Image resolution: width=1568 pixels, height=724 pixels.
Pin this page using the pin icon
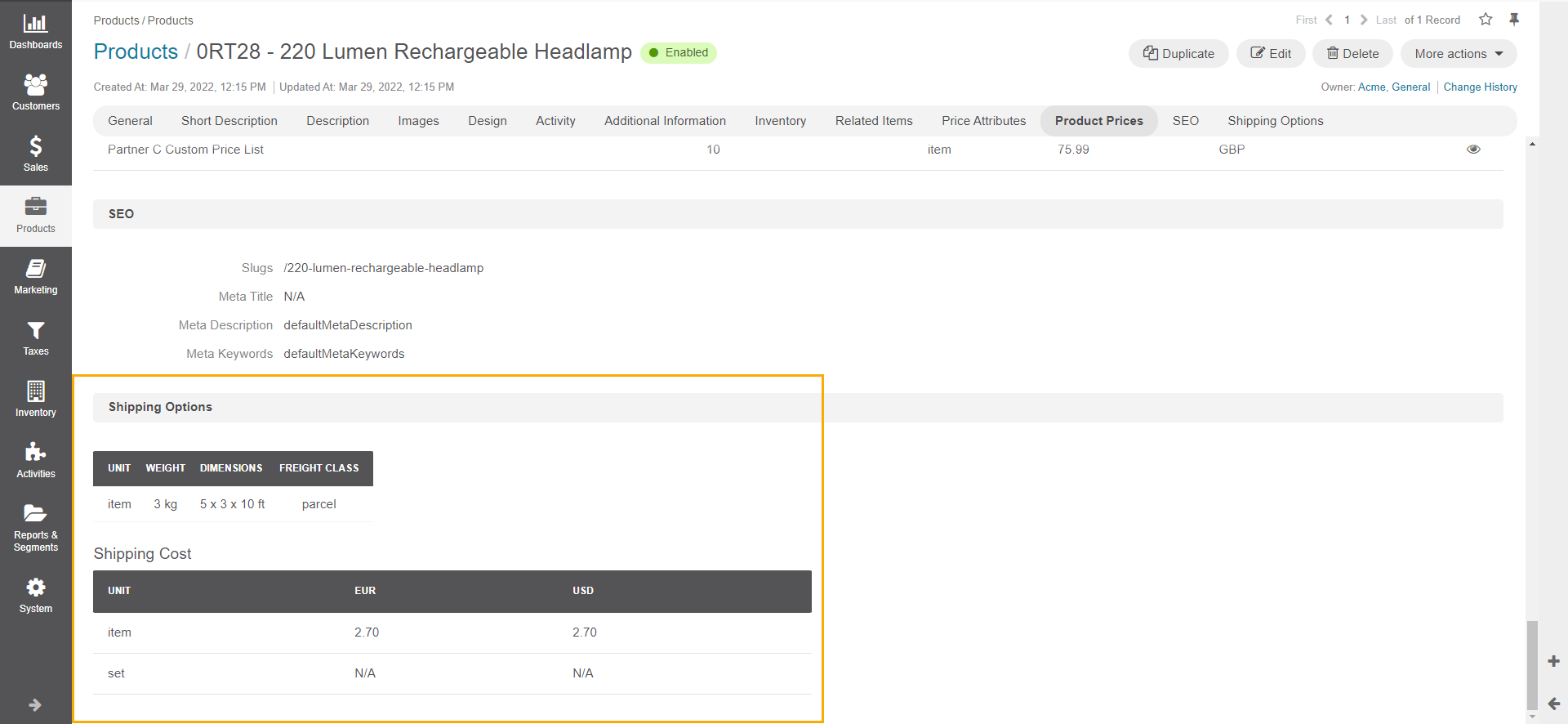(x=1514, y=20)
